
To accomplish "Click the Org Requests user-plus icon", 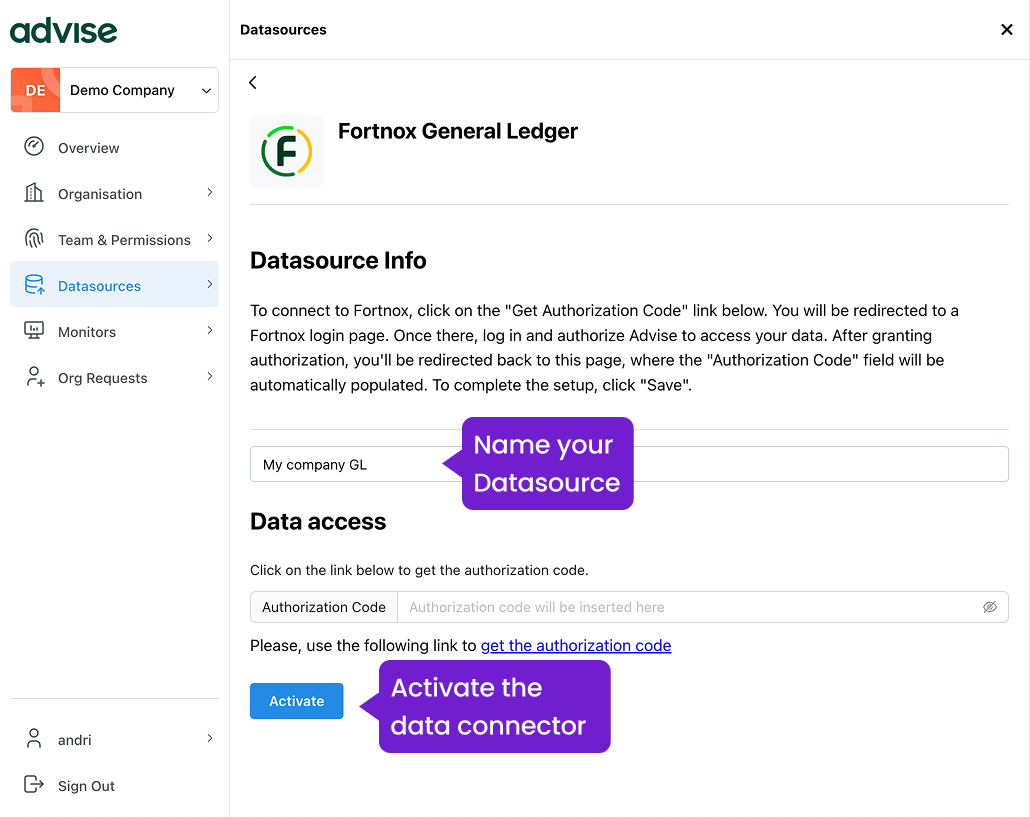I will pos(34,377).
